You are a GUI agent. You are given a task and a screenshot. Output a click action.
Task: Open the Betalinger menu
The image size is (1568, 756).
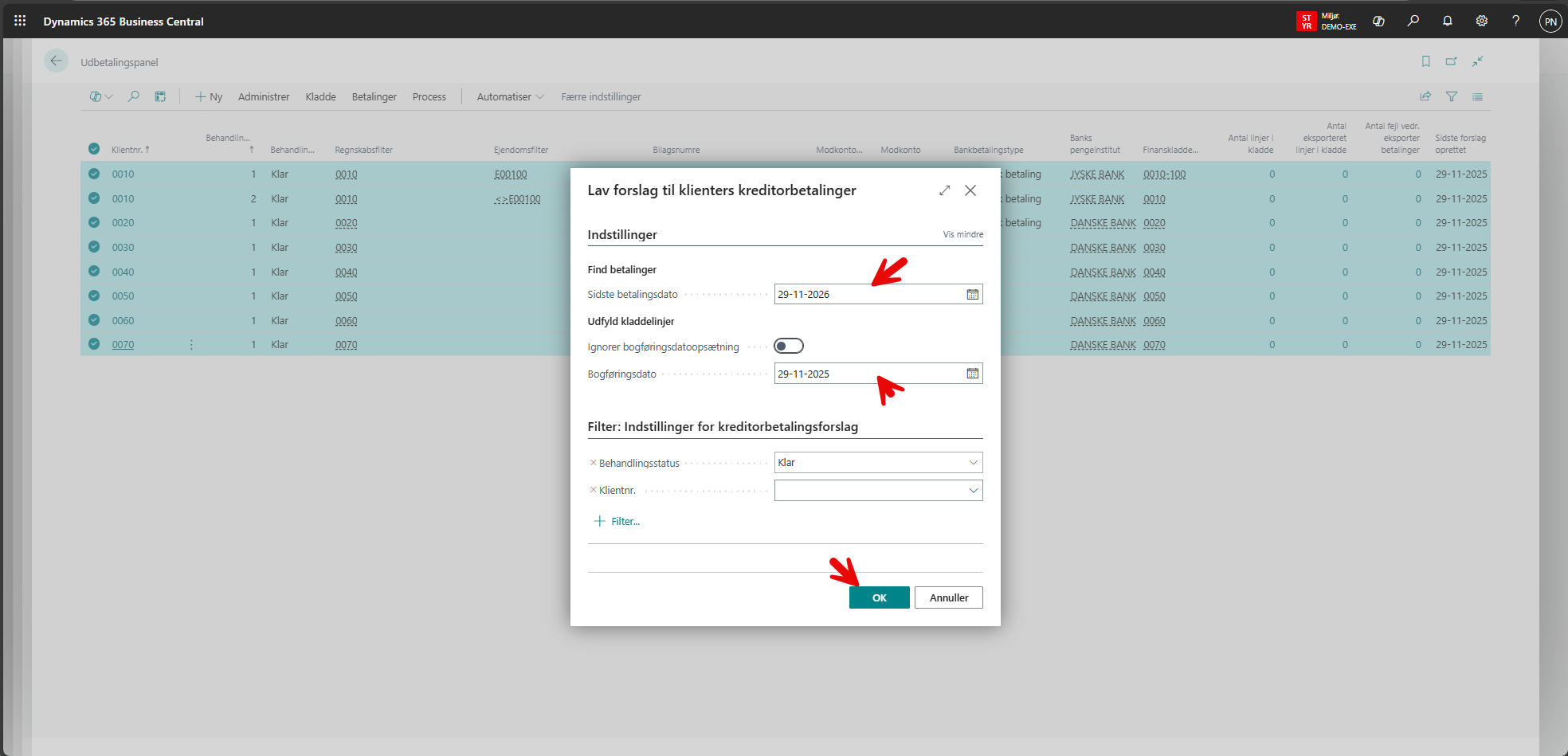374,97
